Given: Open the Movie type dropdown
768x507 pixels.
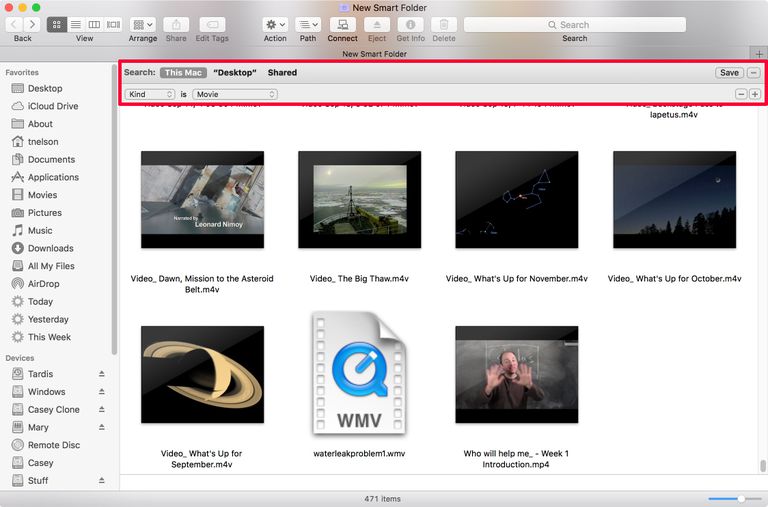Looking at the screenshot, I should [235, 94].
